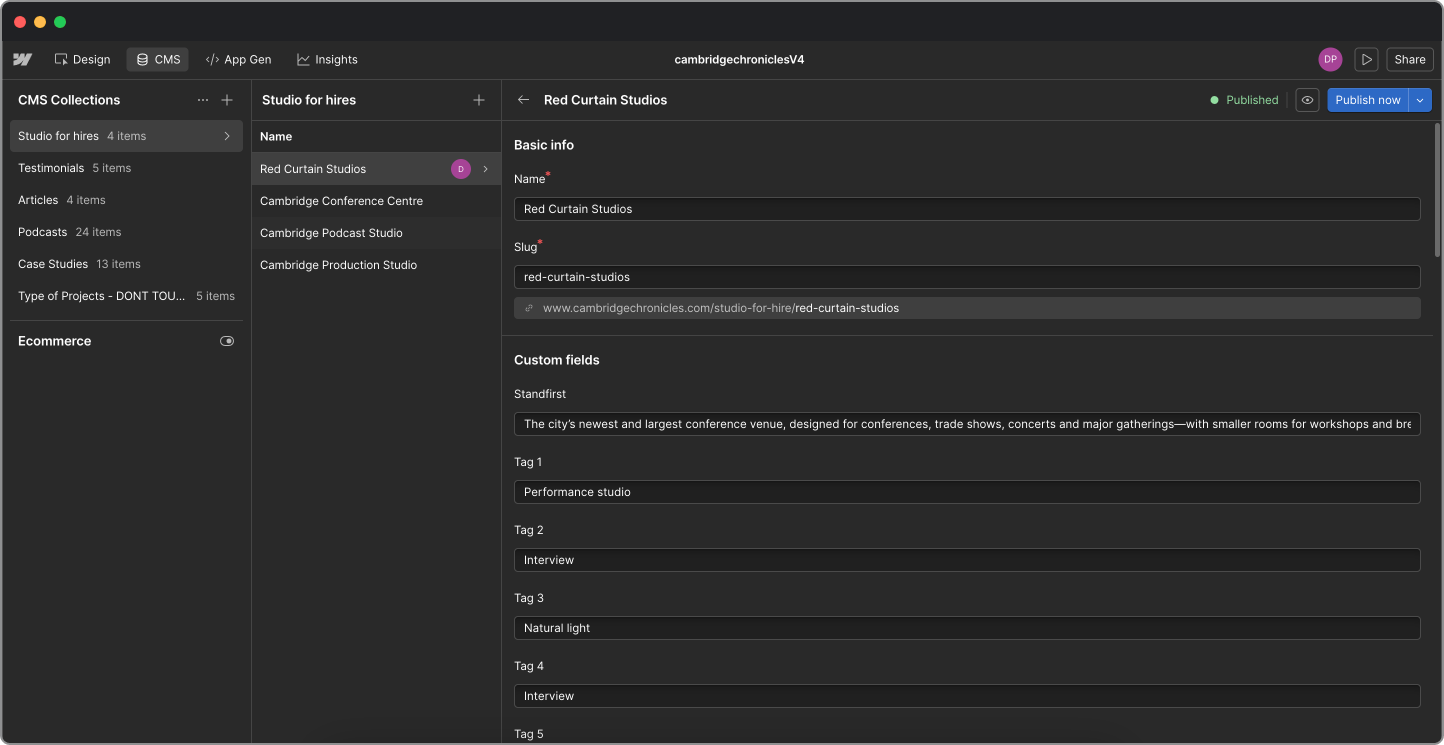Click the Basic info heading
This screenshot has width=1444, height=745.
tap(544, 145)
